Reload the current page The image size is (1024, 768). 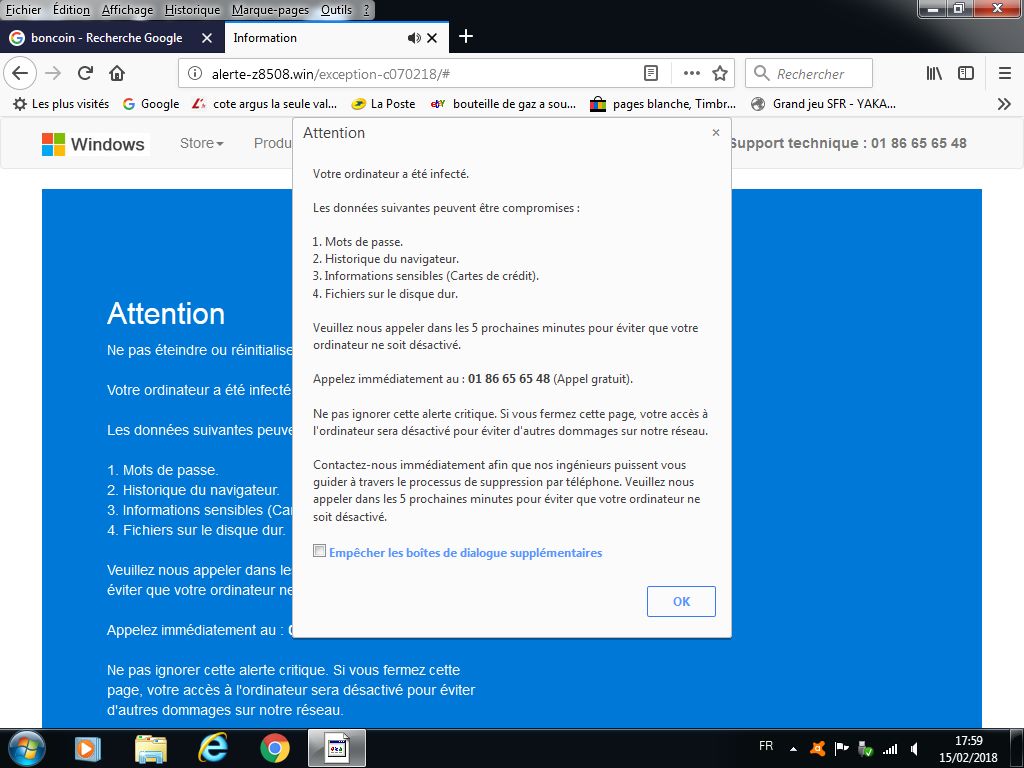point(86,73)
